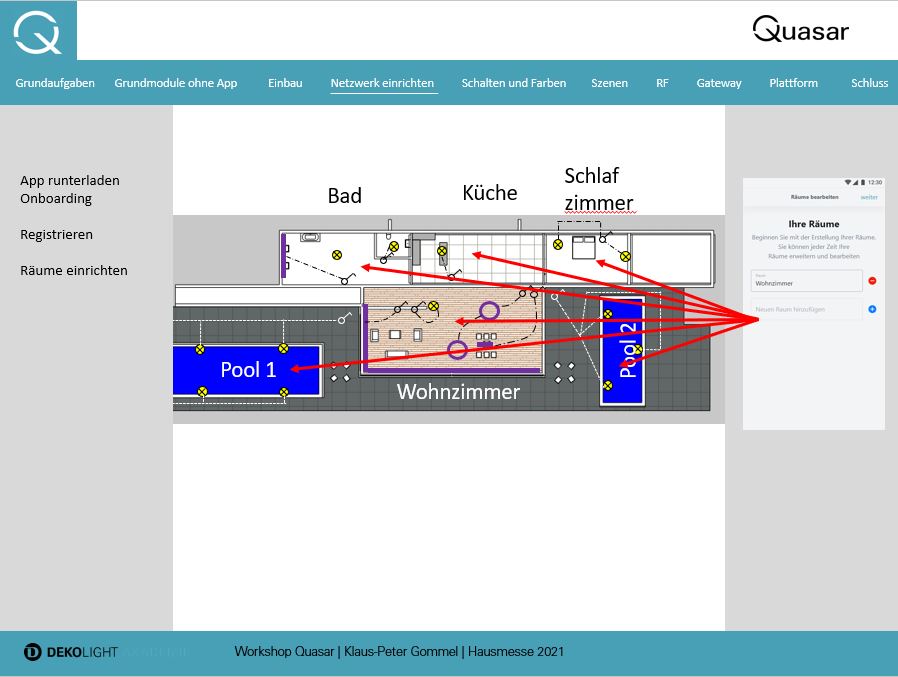This screenshot has width=898, height=677.
Task: Click the yellow lamp symbol in the Bad room
Action: pos(337,255)
